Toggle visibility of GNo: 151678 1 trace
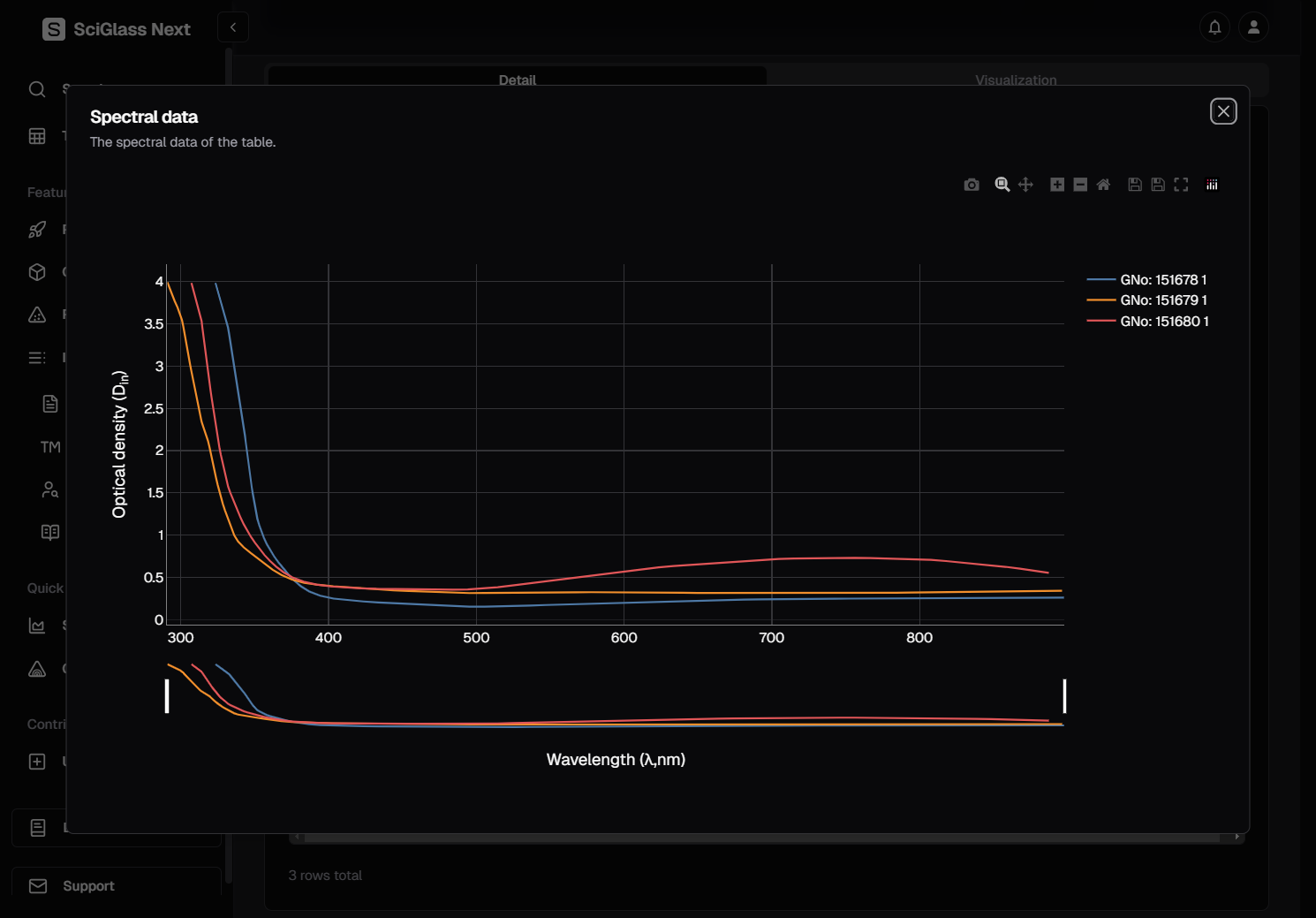 pyautogui.click(x=1162, y=280)
